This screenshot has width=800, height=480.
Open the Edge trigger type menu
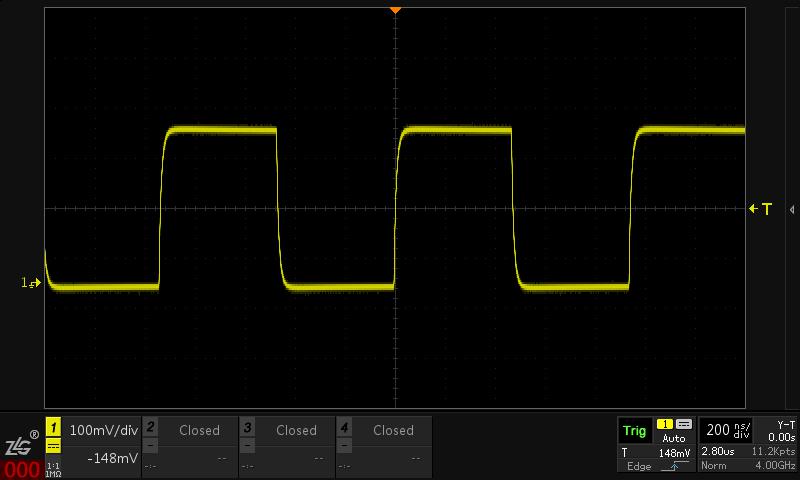638,466
